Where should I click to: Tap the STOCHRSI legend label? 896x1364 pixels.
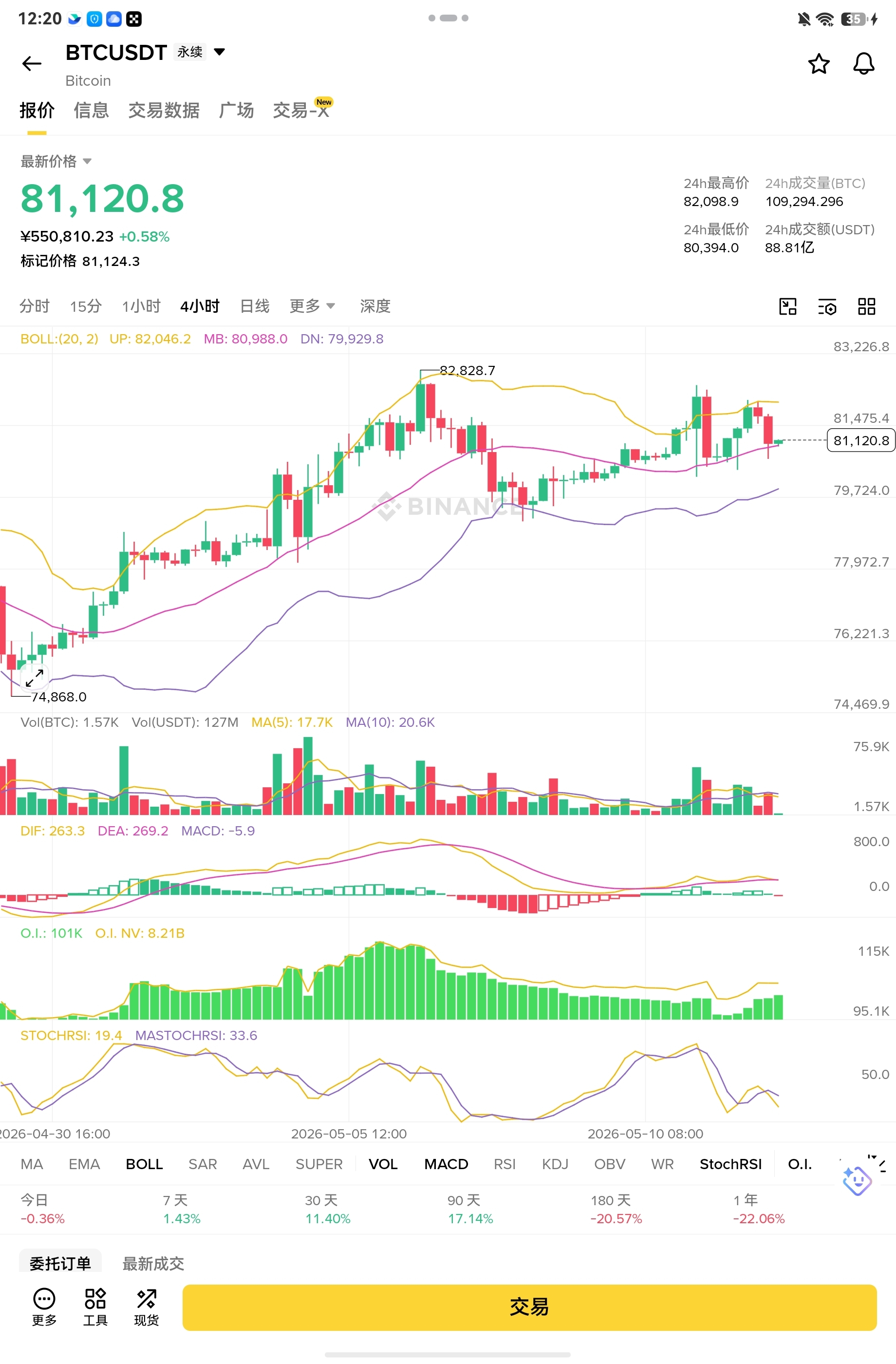[71, 1036]
